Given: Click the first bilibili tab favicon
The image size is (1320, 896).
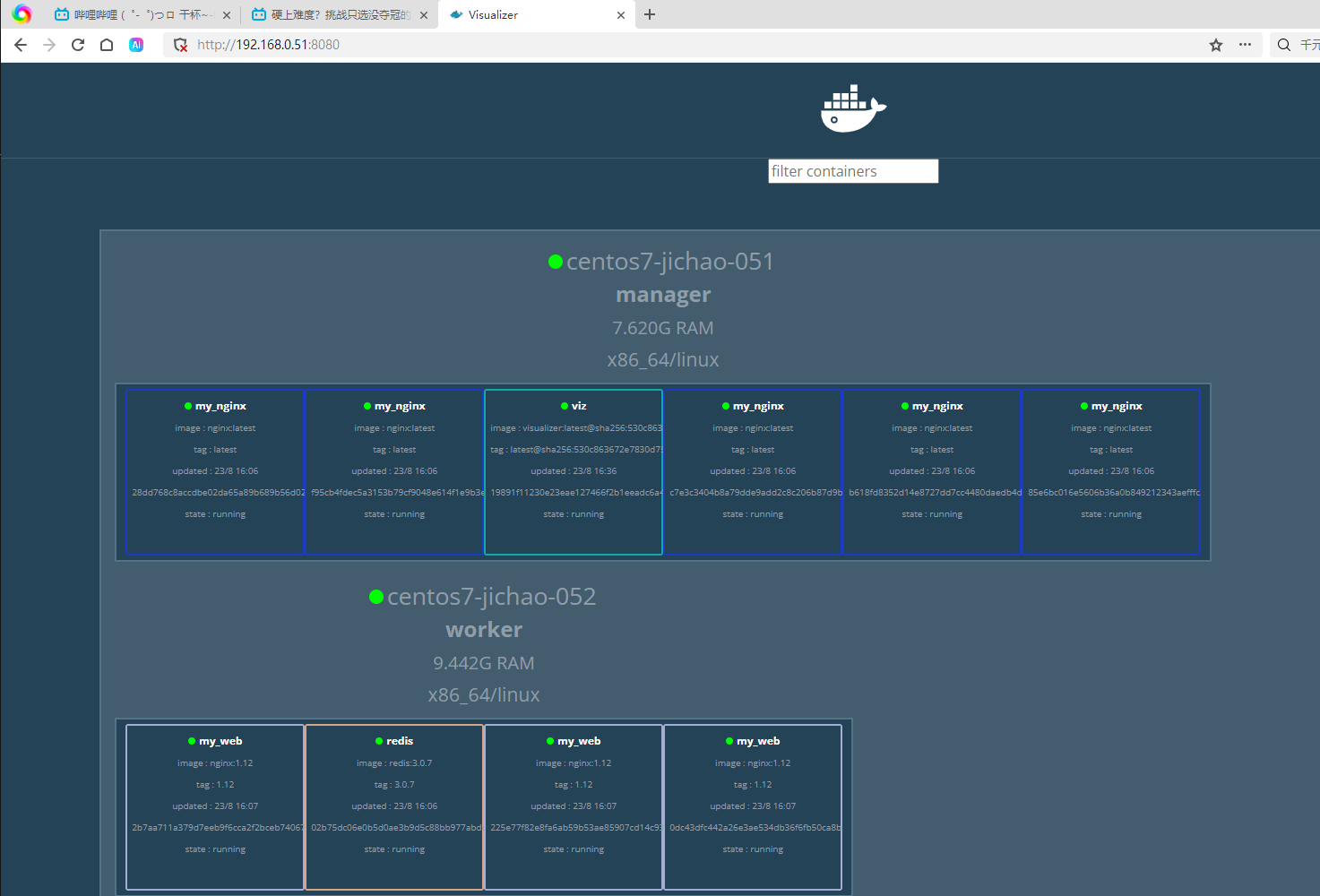Looking at the screenshot, I should coord(61,14).
